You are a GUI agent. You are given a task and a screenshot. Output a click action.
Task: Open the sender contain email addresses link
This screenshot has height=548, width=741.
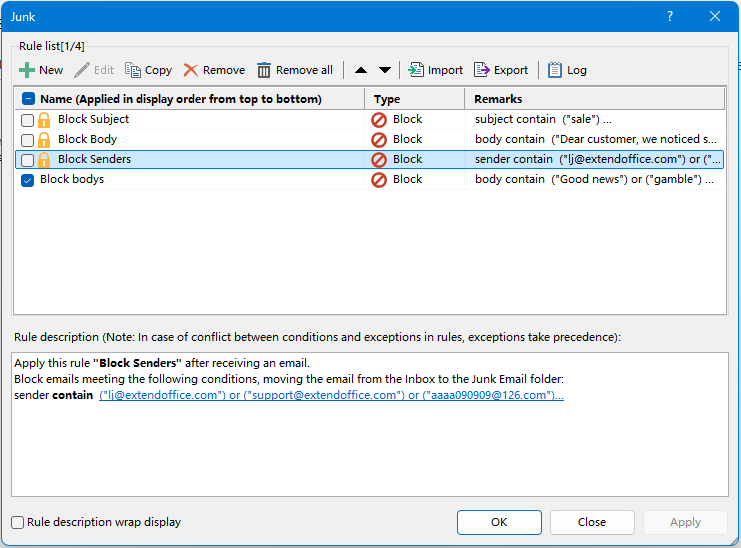330,396
